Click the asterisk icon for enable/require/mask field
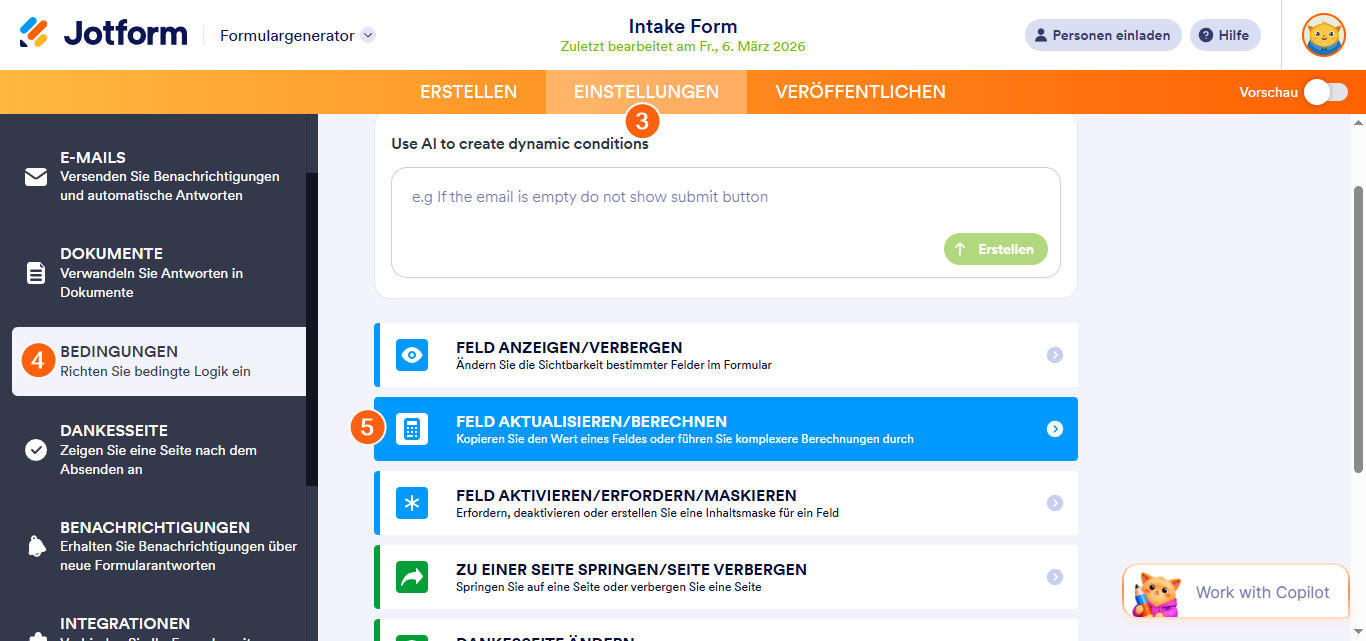The height and width of the screenshot is (641, 1366). [x=411, y=503]
